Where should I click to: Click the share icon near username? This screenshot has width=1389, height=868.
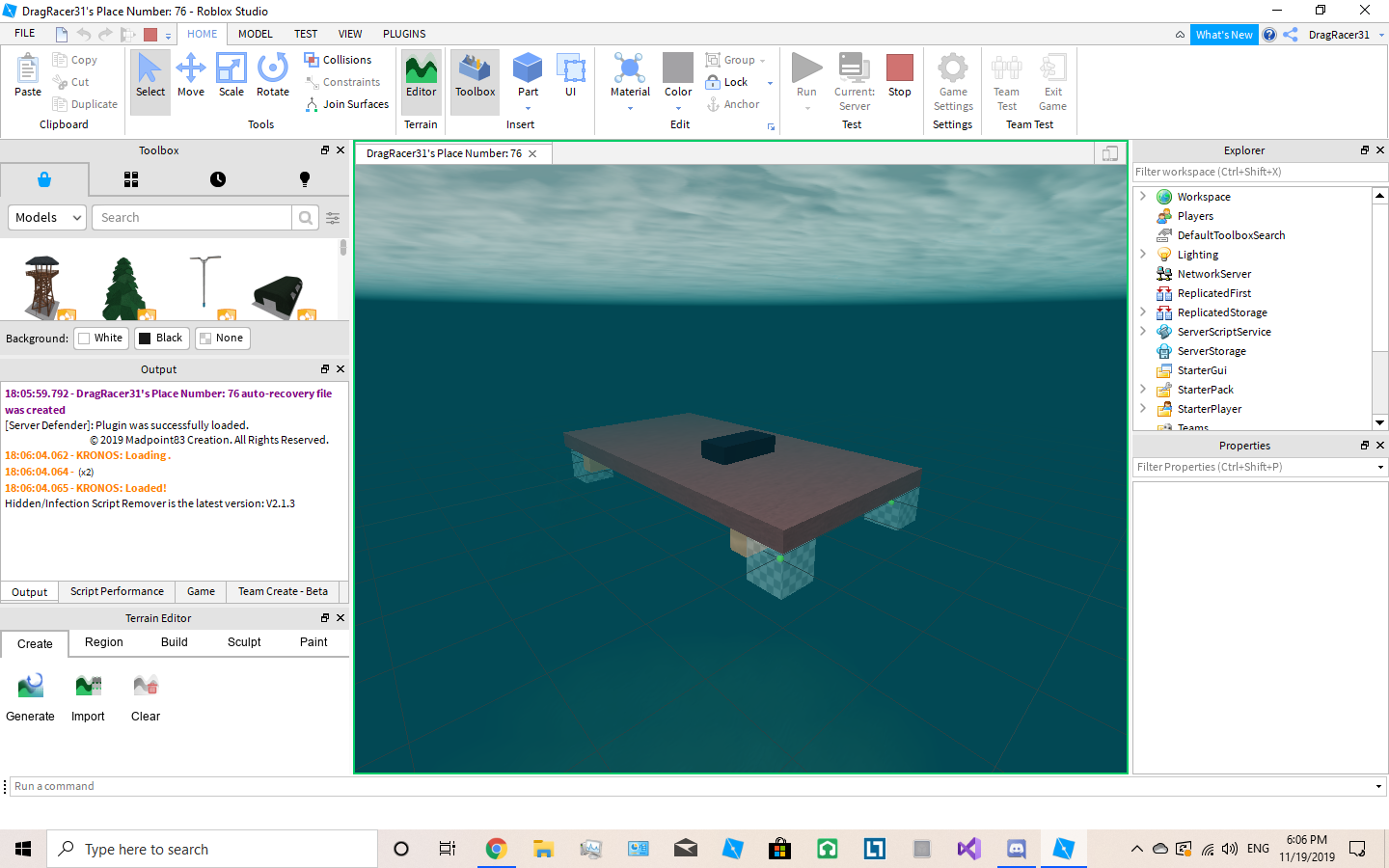[1291, 35]
